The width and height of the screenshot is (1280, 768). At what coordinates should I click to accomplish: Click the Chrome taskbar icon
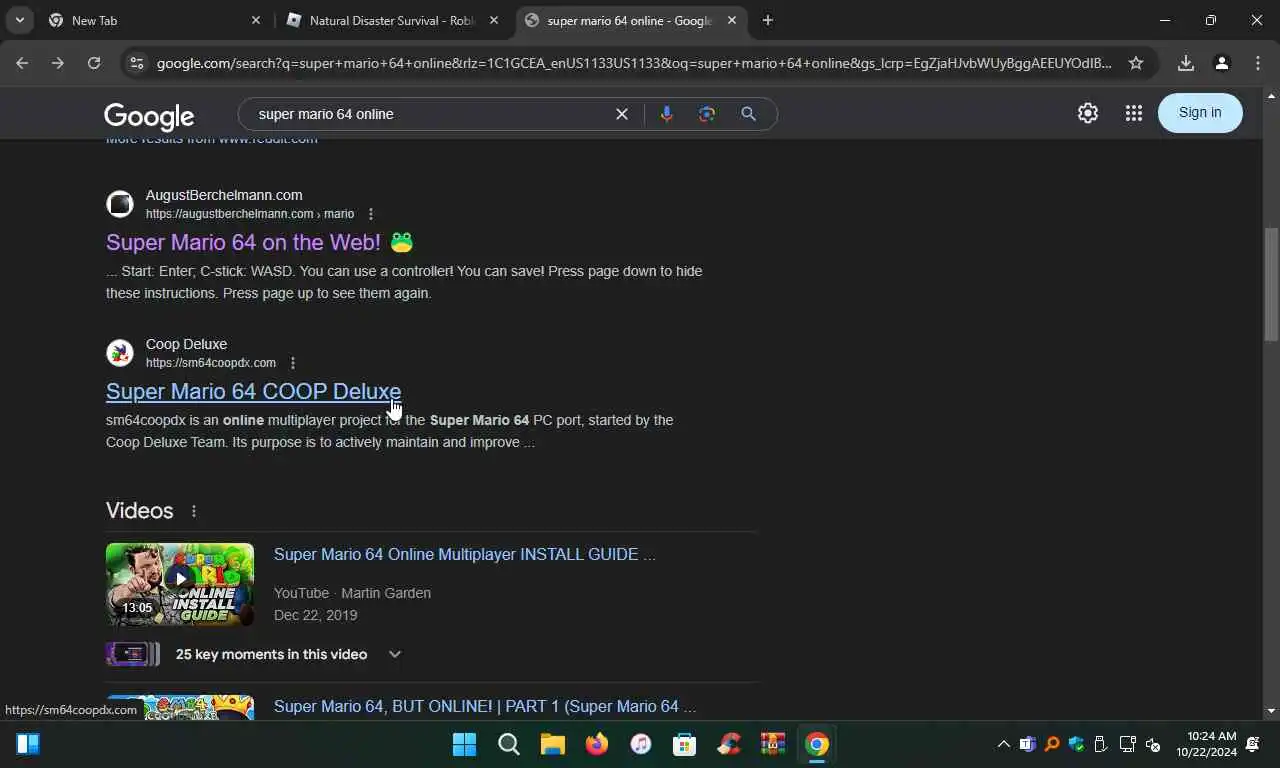tap(817, 744)
